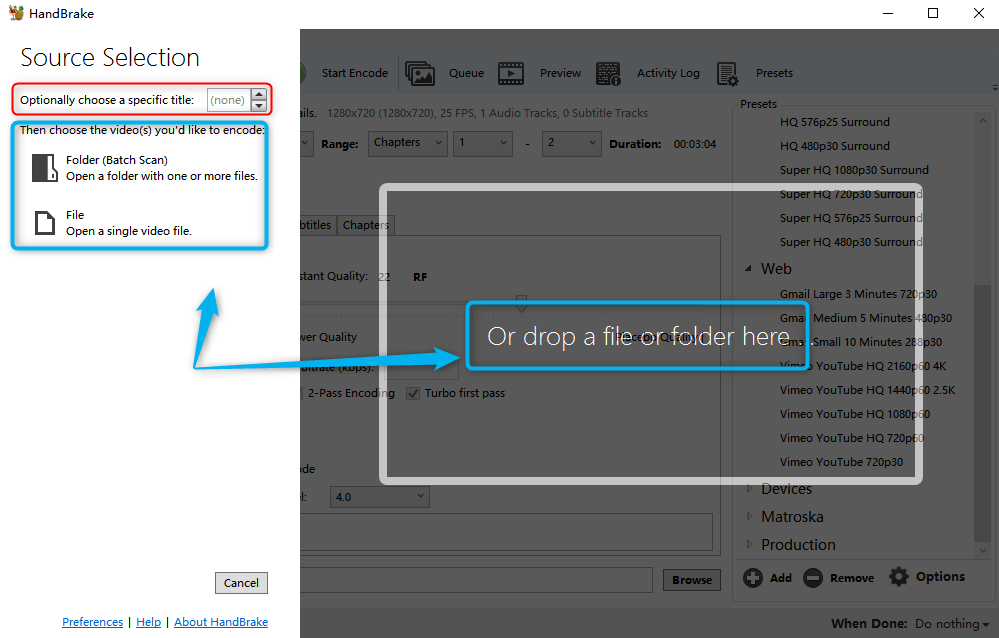Open the About HandBrake link

coord(221,622)
